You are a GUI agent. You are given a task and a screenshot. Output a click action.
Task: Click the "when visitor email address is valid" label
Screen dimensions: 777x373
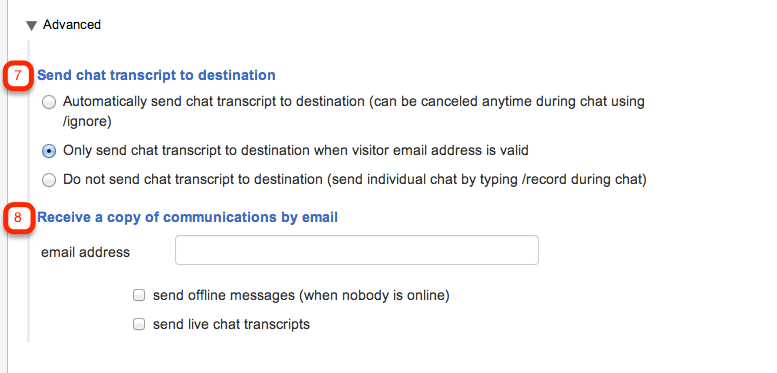coord(417,150)
